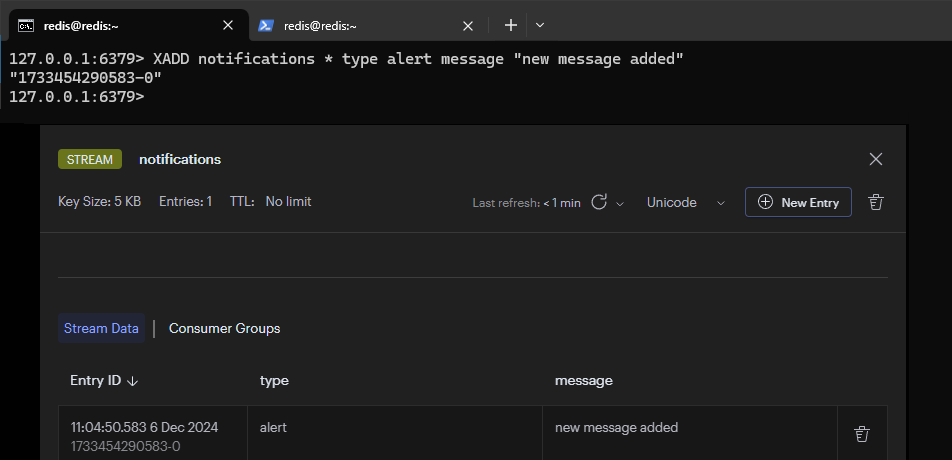Viewport: 952px width, 460px height.
Task: Refresh the notifications stream data
Action: point(599,202)
